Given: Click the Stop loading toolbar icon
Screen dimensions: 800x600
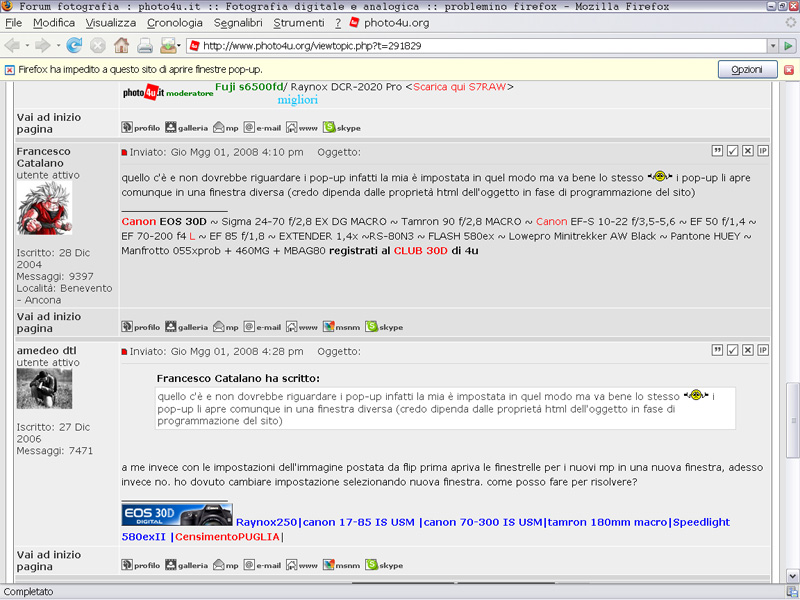Looking at the screenshot, I should click(97, 45).
